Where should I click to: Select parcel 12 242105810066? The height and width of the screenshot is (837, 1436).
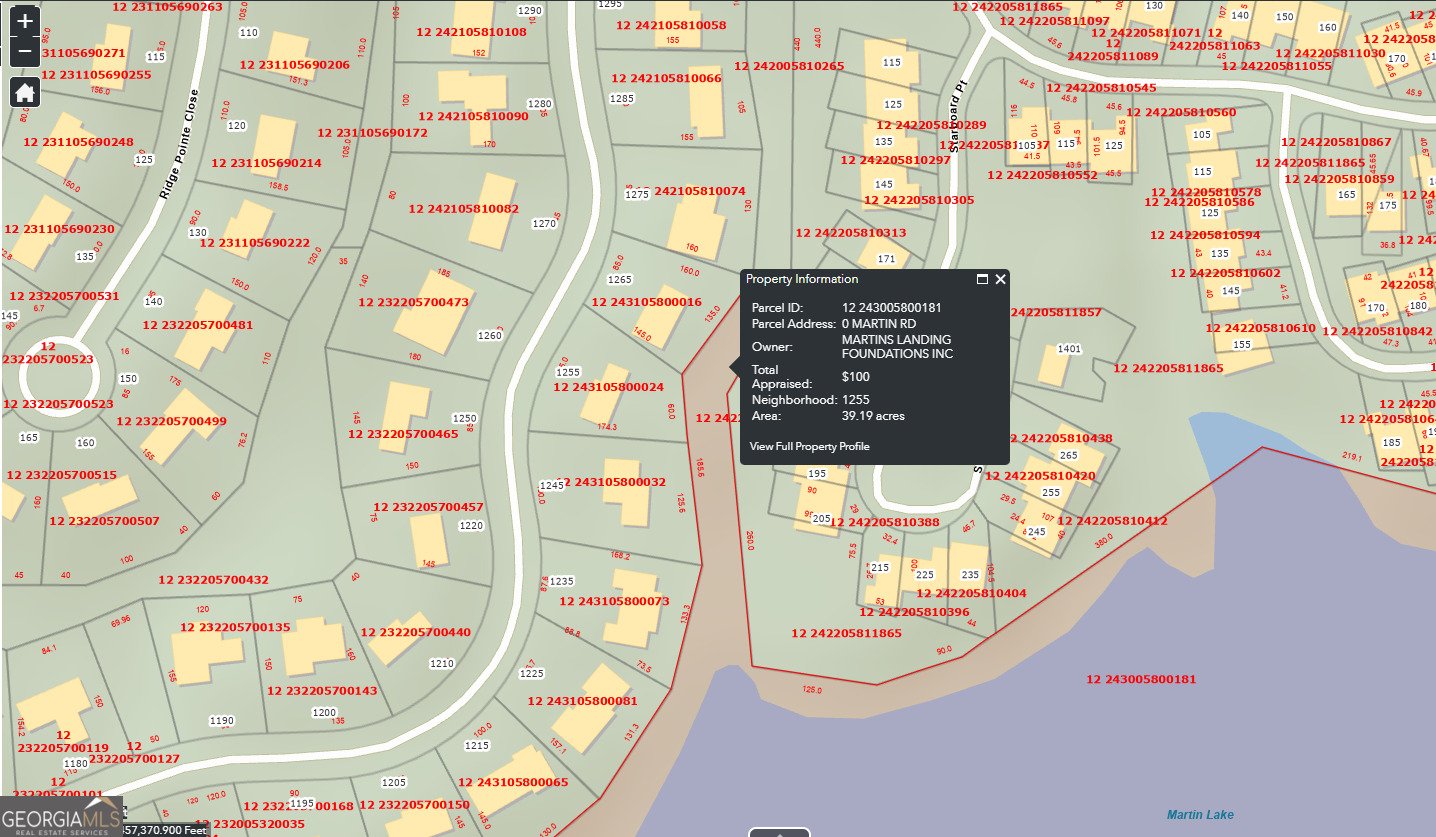pos(665,78)
